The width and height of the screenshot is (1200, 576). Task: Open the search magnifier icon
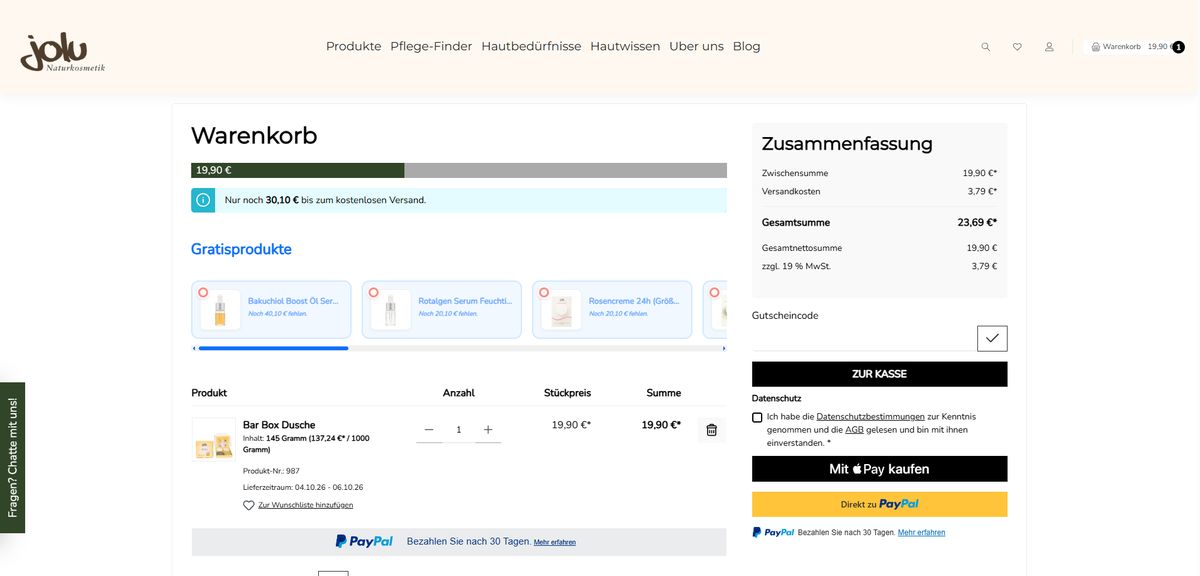pos(985,47)
